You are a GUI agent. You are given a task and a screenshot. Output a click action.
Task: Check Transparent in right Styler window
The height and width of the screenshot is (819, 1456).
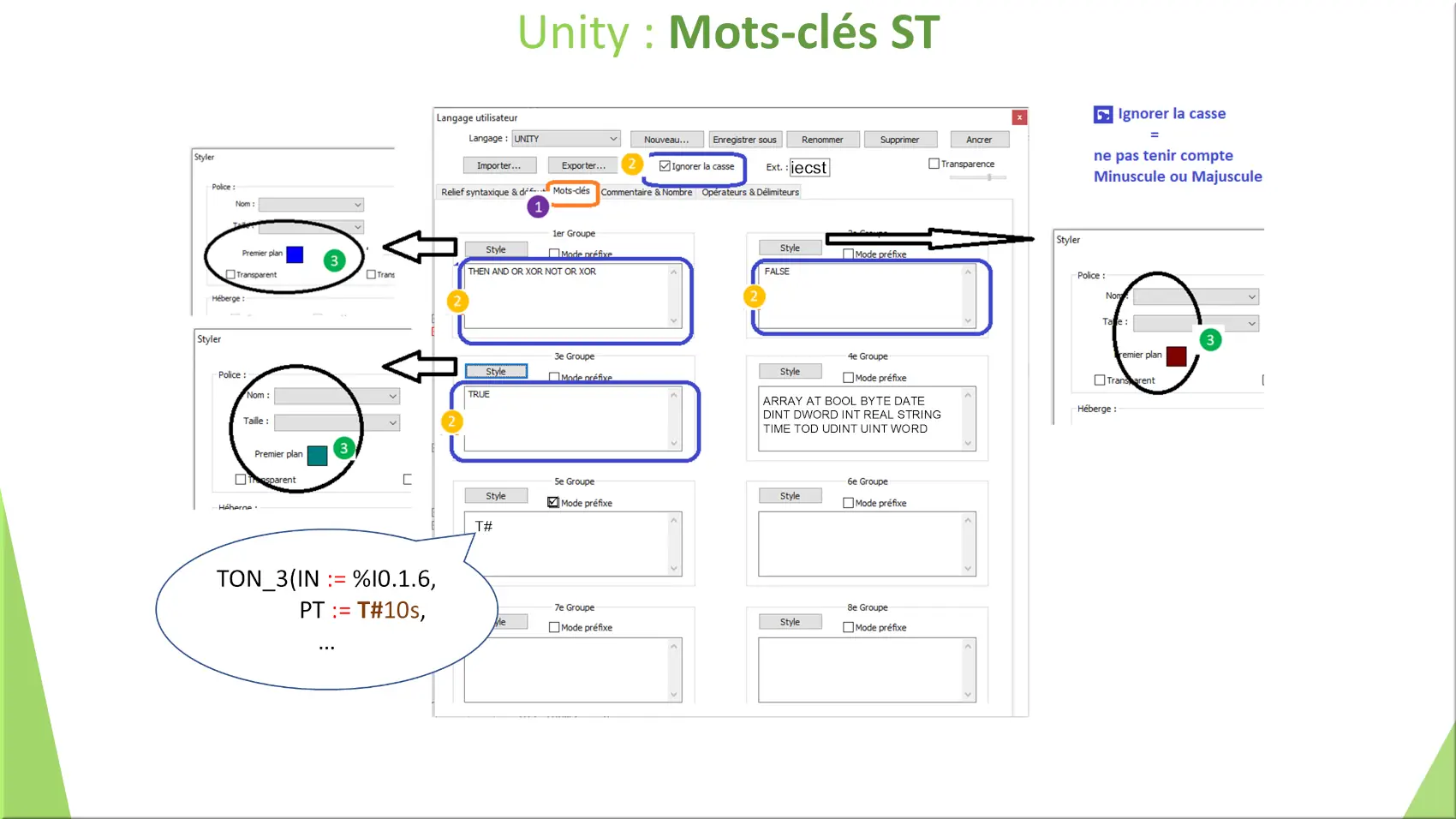pos(1100,380)
